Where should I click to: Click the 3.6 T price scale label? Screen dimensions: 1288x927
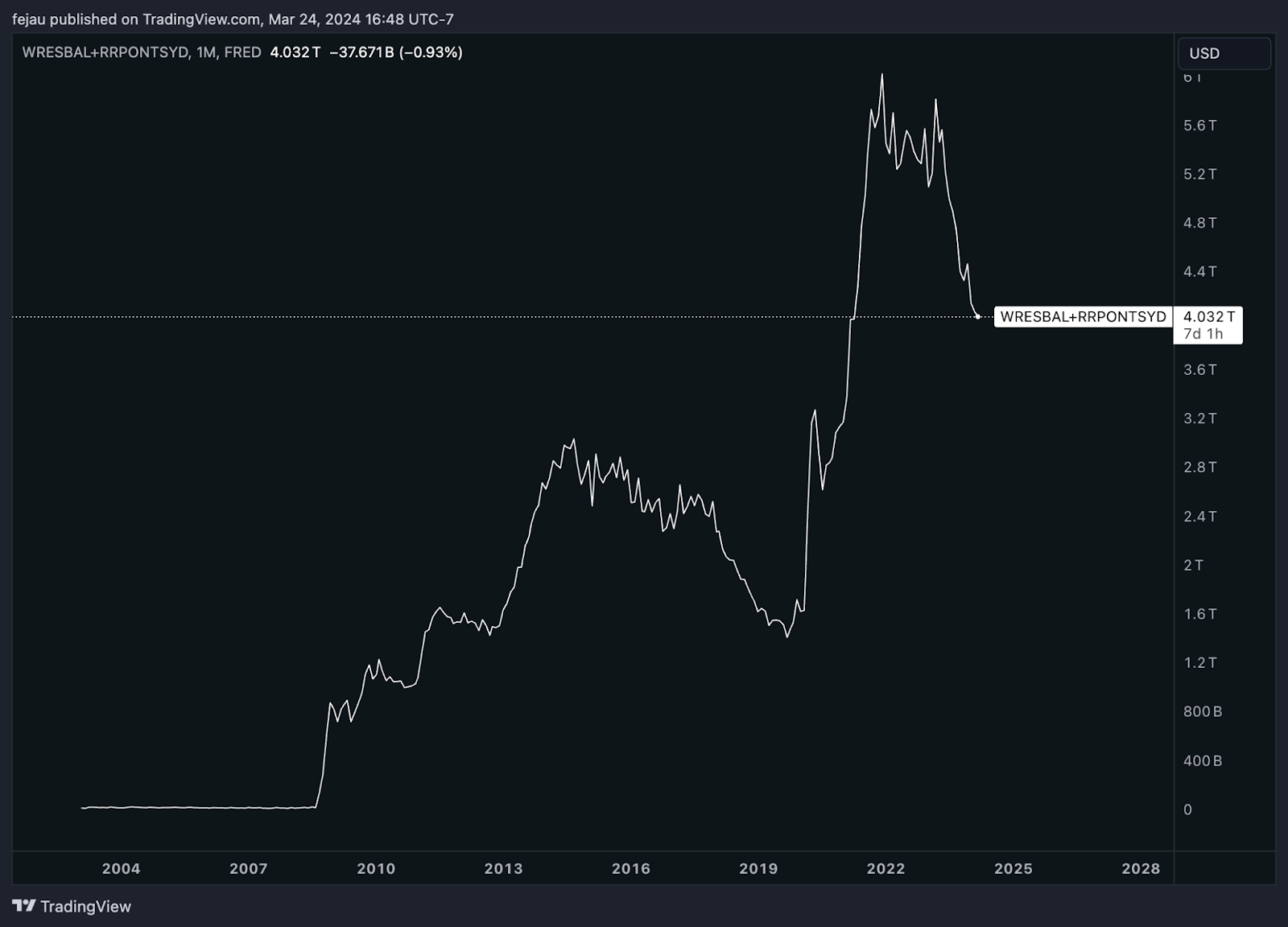1199,369
